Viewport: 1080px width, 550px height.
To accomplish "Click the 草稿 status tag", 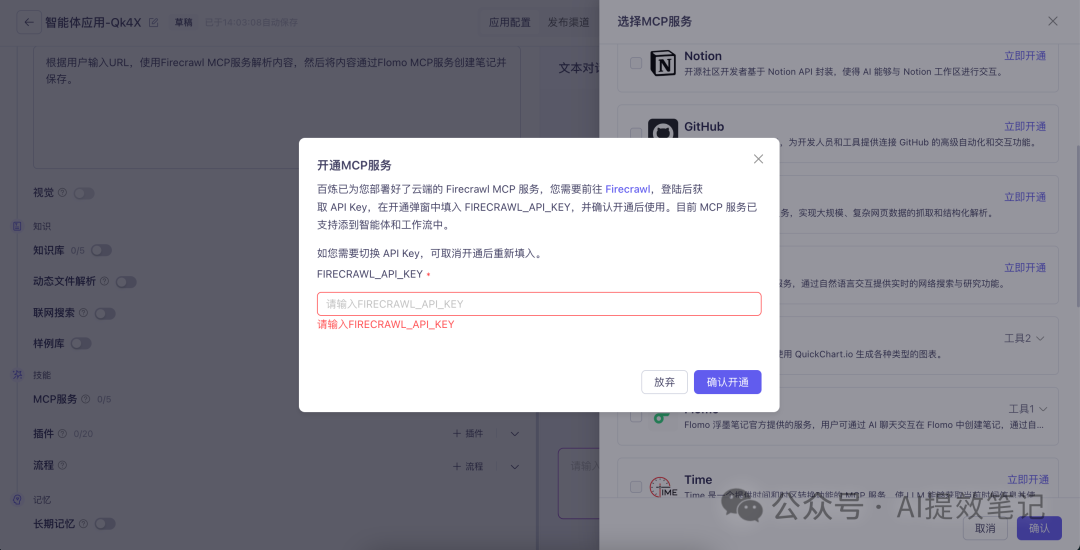I will click(x=183, y=22).
